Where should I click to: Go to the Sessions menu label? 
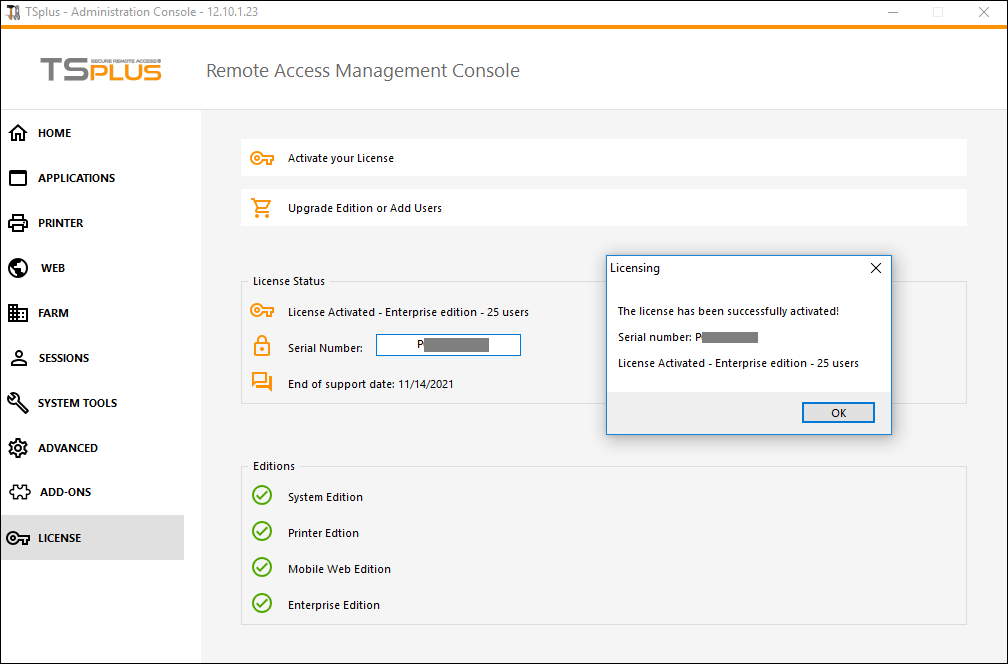click(x=64, y=358)
